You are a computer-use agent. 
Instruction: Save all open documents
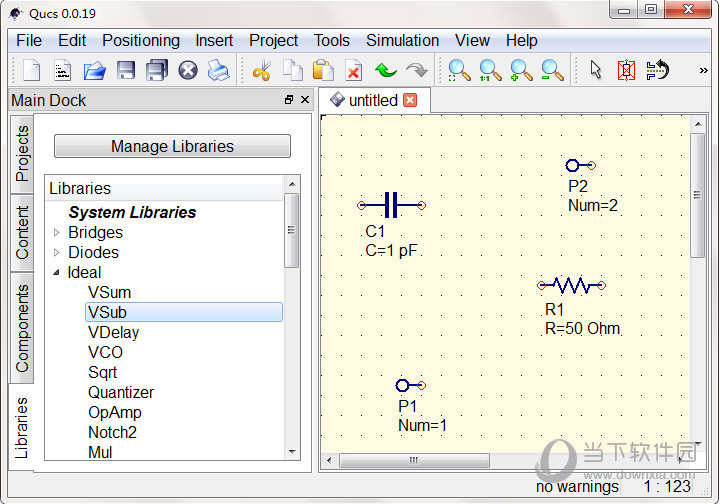157,71
